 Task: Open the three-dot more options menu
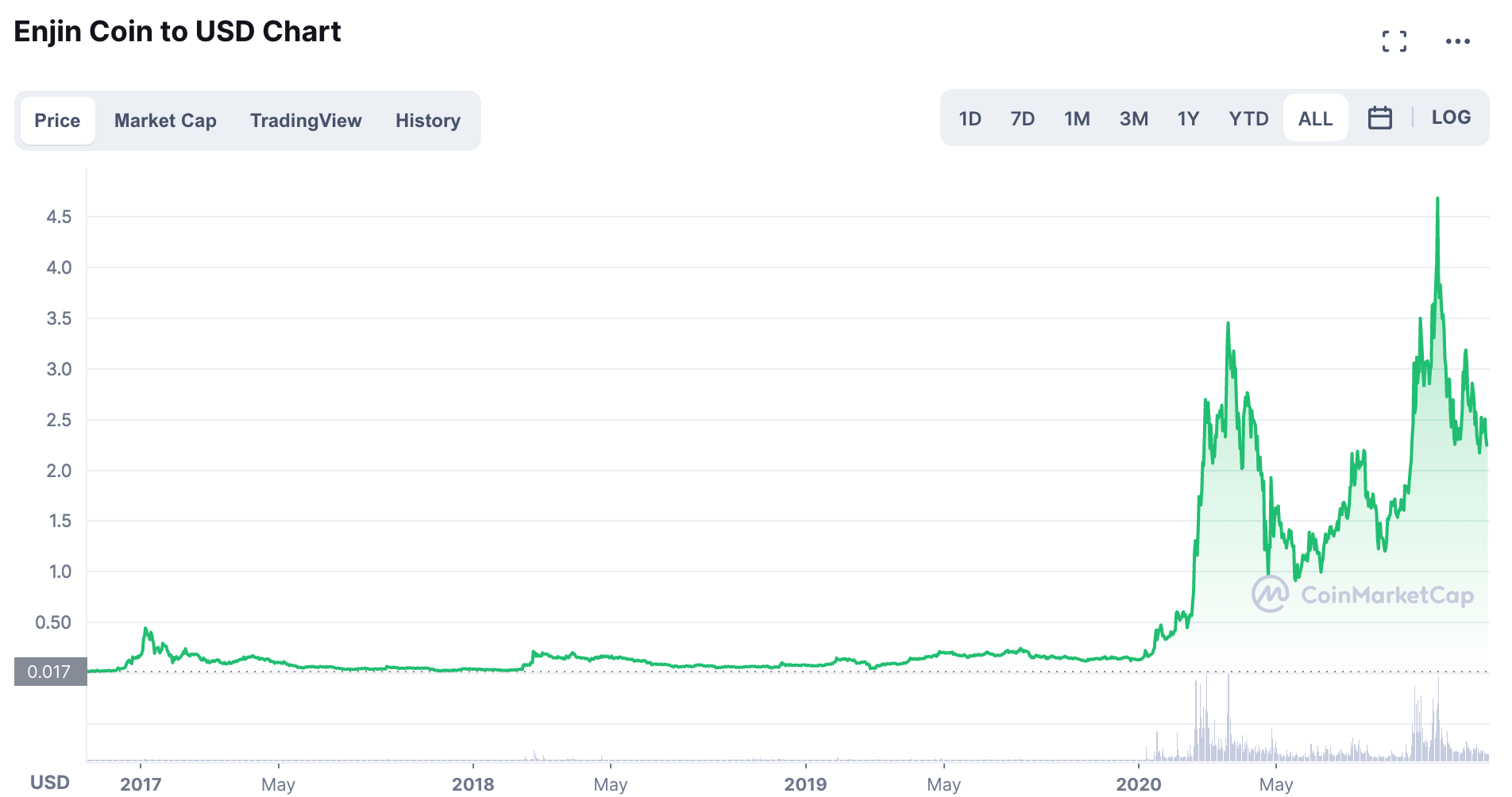1457,41
